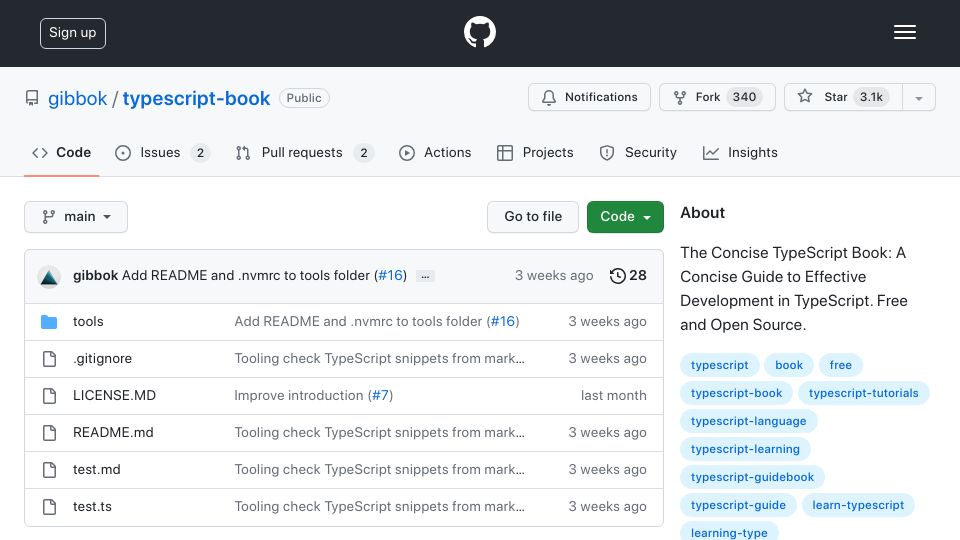This screenshot has width=960, height=540.
Task: Click the test.md file icon
Action: click(x=50, y=470)
